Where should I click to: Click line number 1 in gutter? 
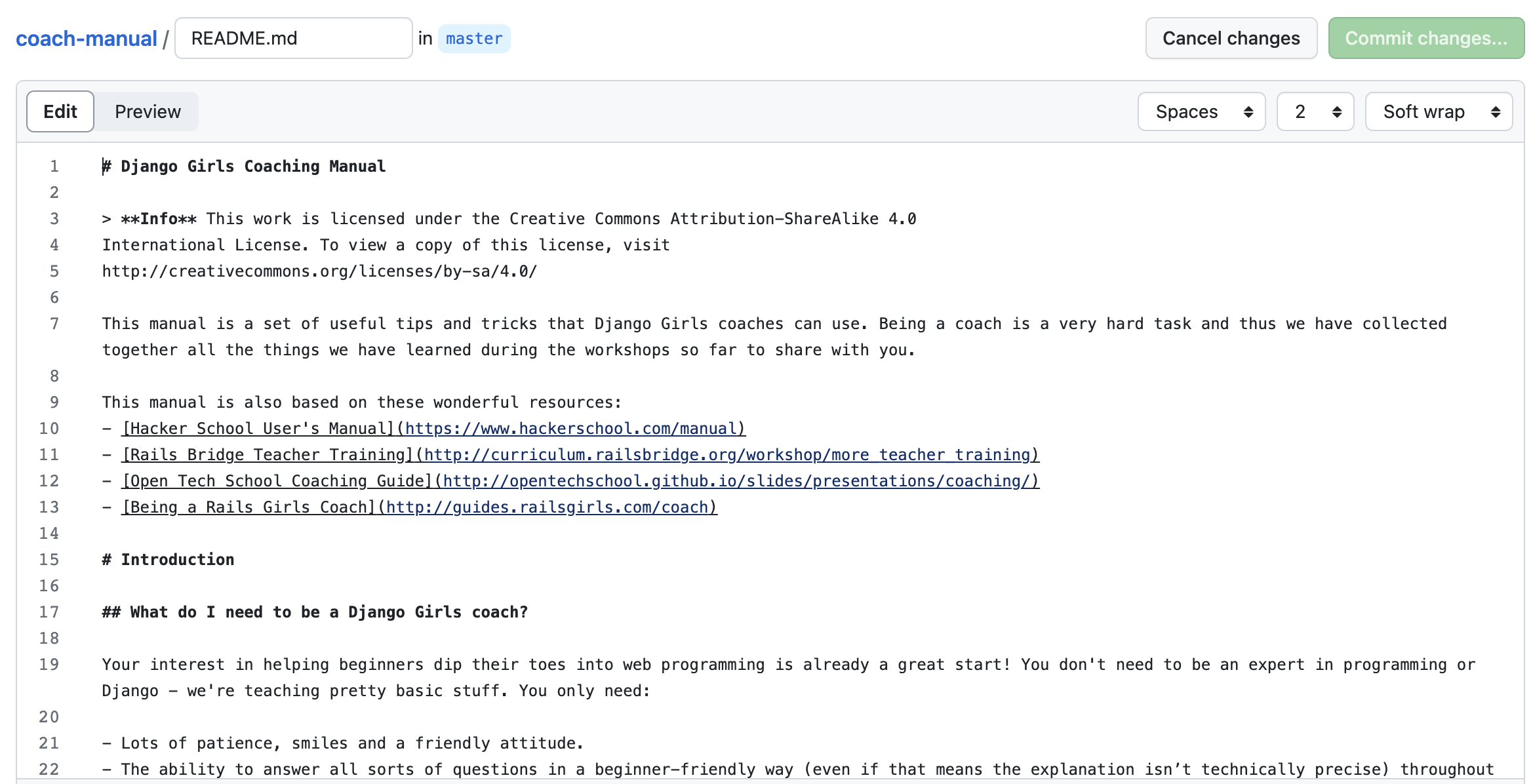[x=54, y=167]
